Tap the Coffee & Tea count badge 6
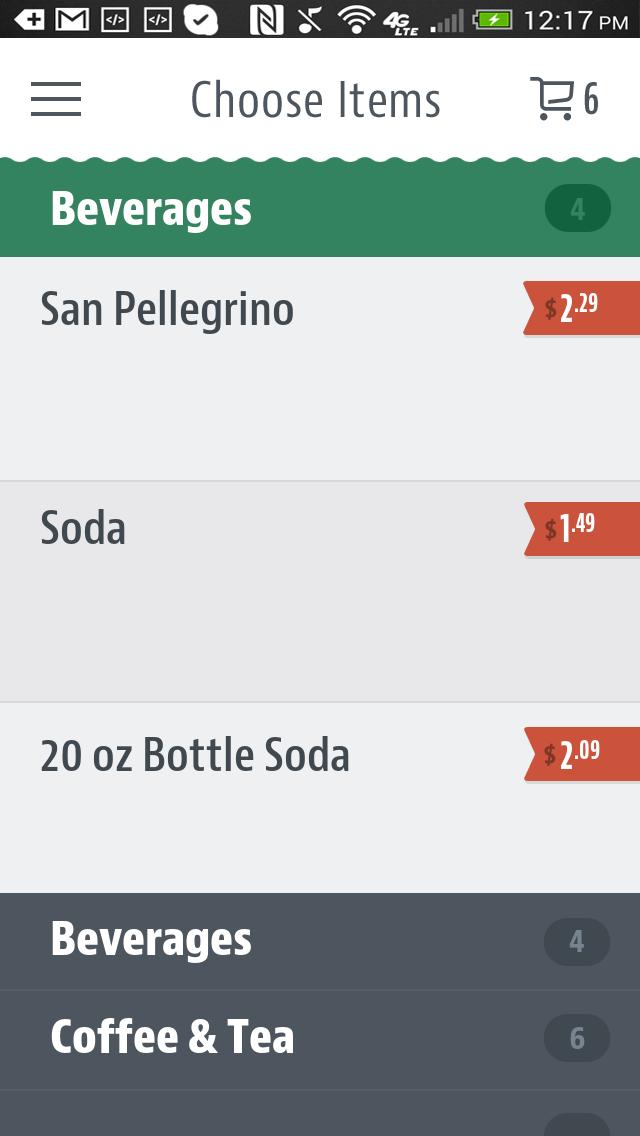Image resolution: width=640 pixels, height=1136 pixels. (577, 1038)
